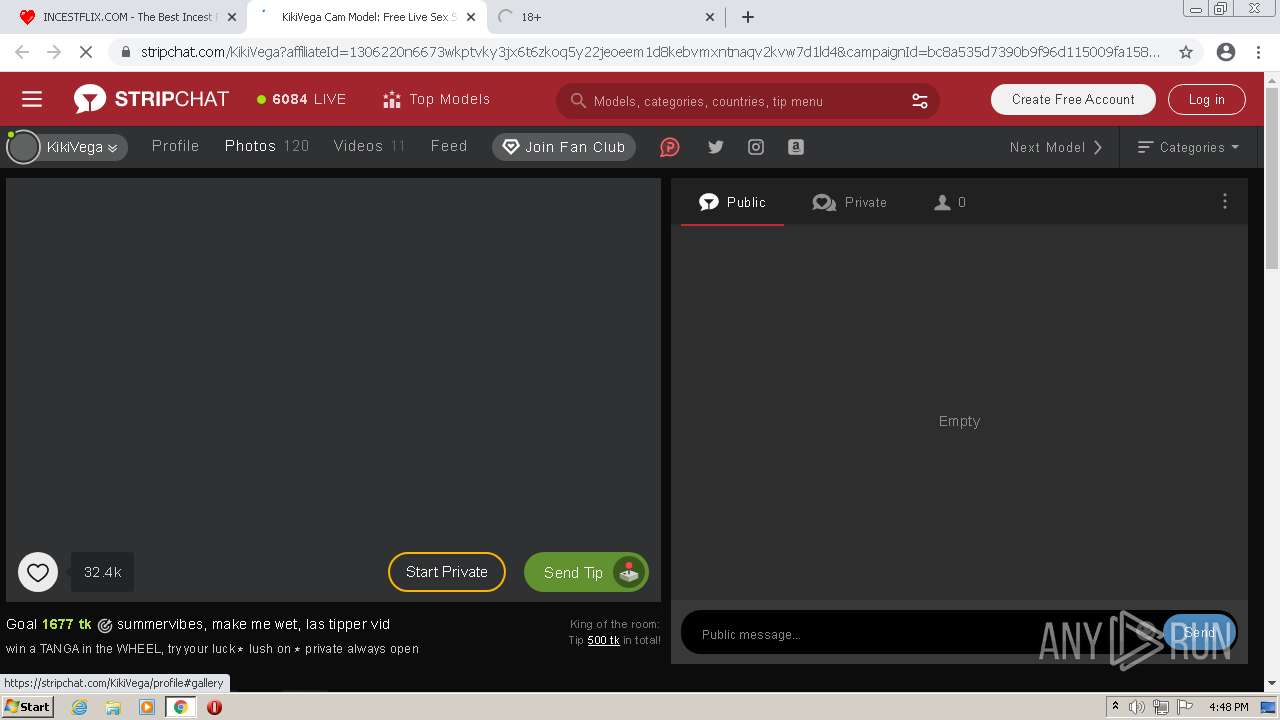Image resolution: width=1280 pixels, height=720 pixels.
Task: Bookmark this page with star icon
Action: [1186, 52]
